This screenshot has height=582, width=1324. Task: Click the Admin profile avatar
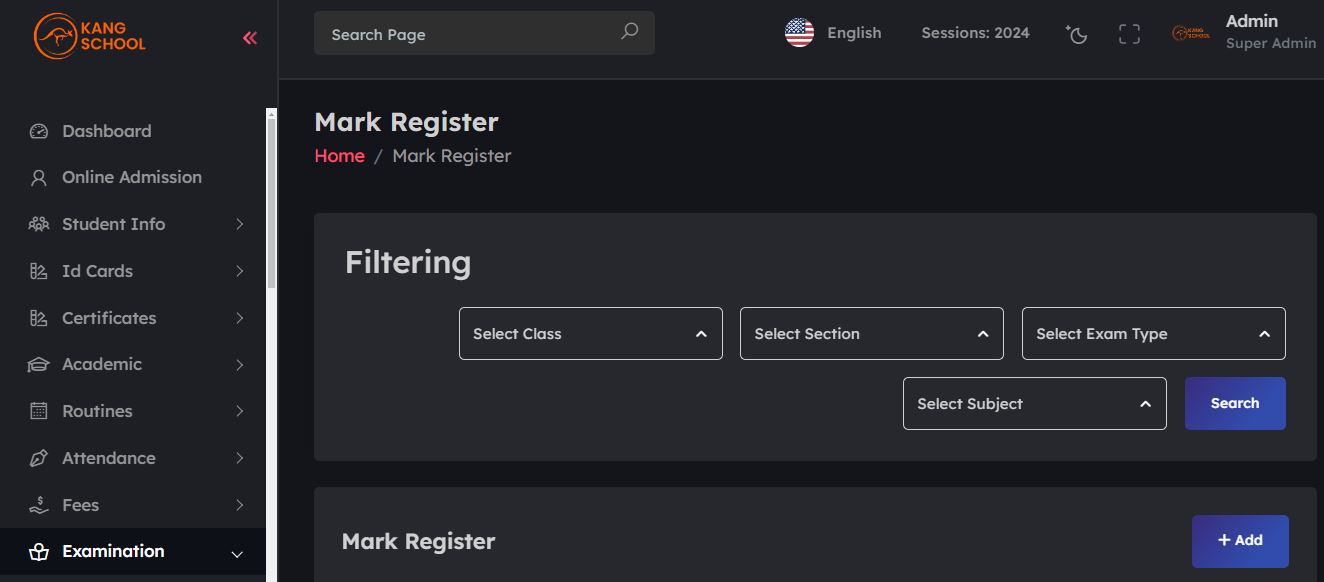1191,33
